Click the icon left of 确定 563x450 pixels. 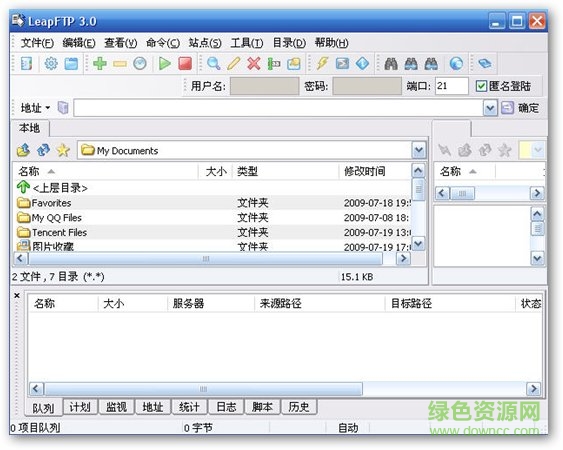click(507, 107)
